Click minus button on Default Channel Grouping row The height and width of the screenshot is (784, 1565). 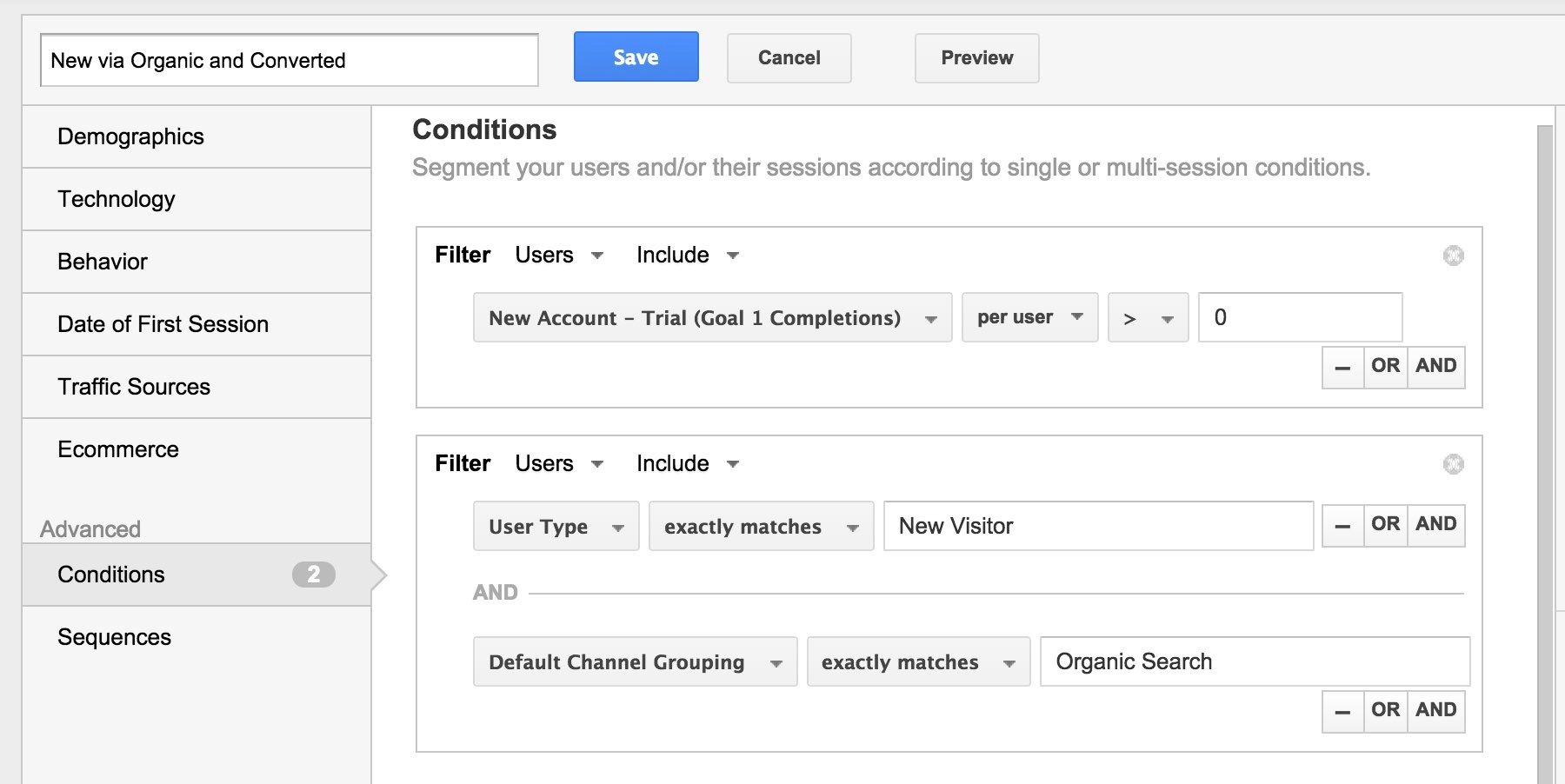[x=1342, y=711]
